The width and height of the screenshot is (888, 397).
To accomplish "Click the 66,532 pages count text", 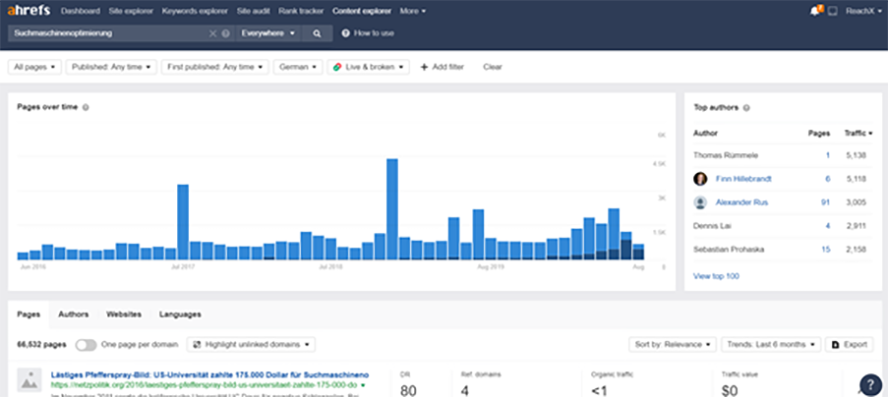I will pos(41,344).
